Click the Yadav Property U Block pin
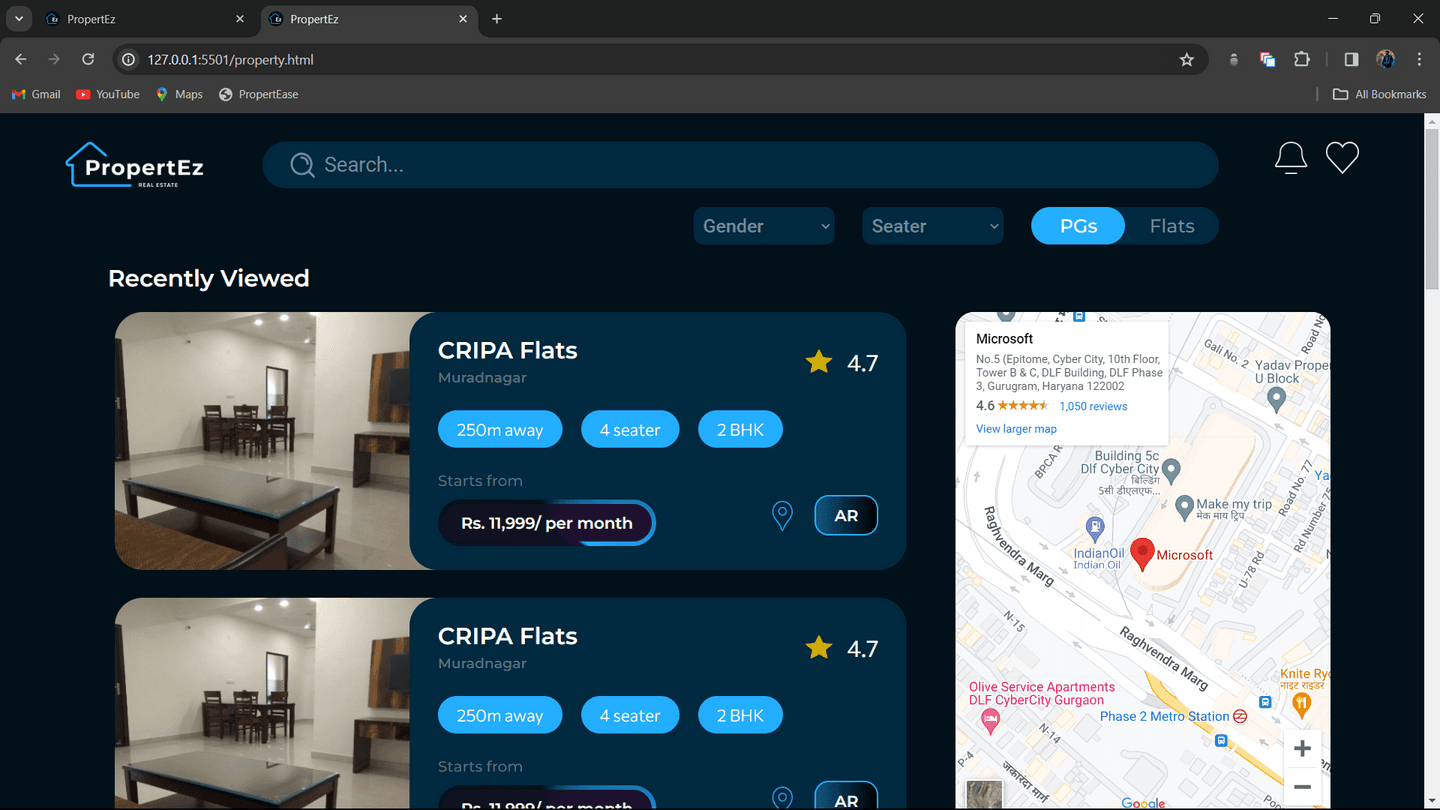 [x=1276, y=399]
